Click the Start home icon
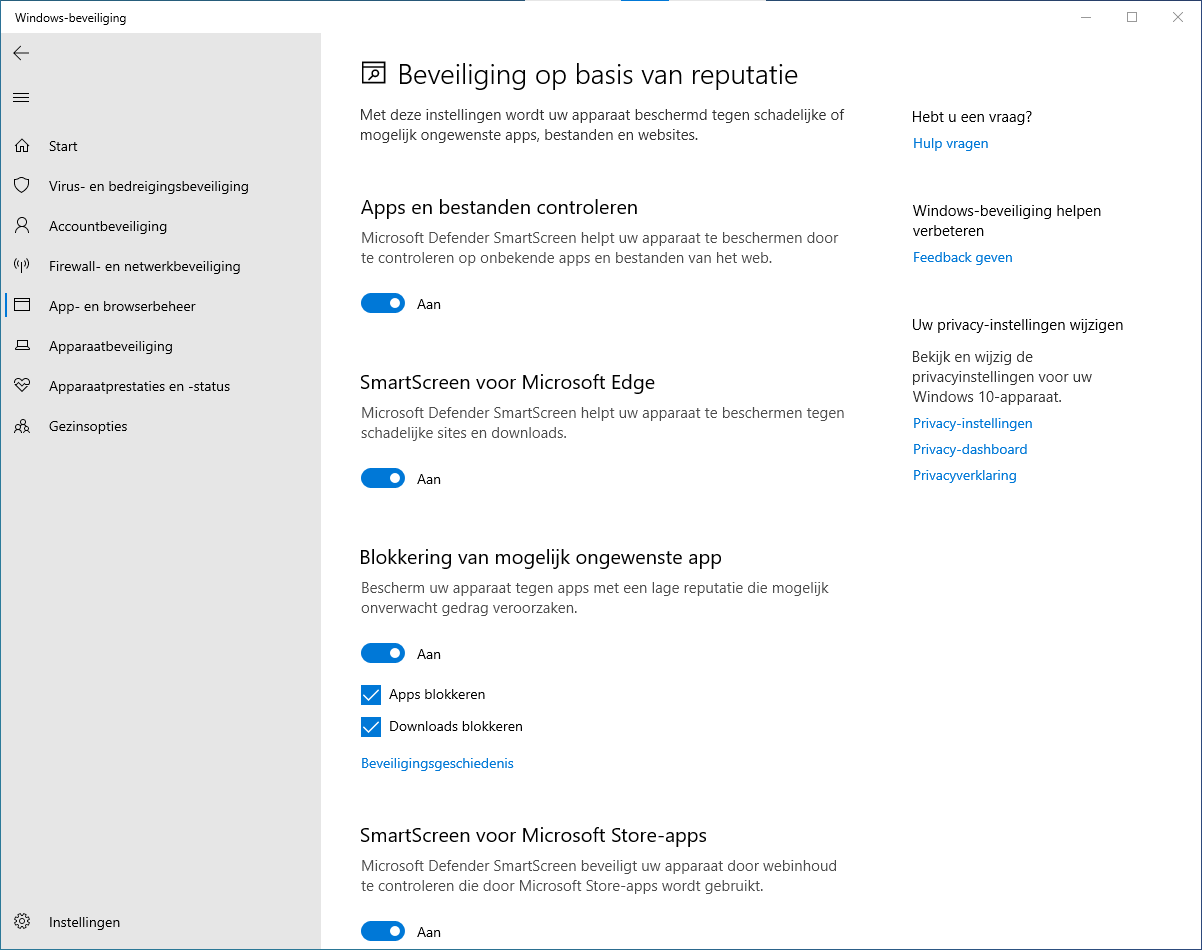Viewport: 1202px width, 950px height. pyautogui.click(x=22, y=146)
